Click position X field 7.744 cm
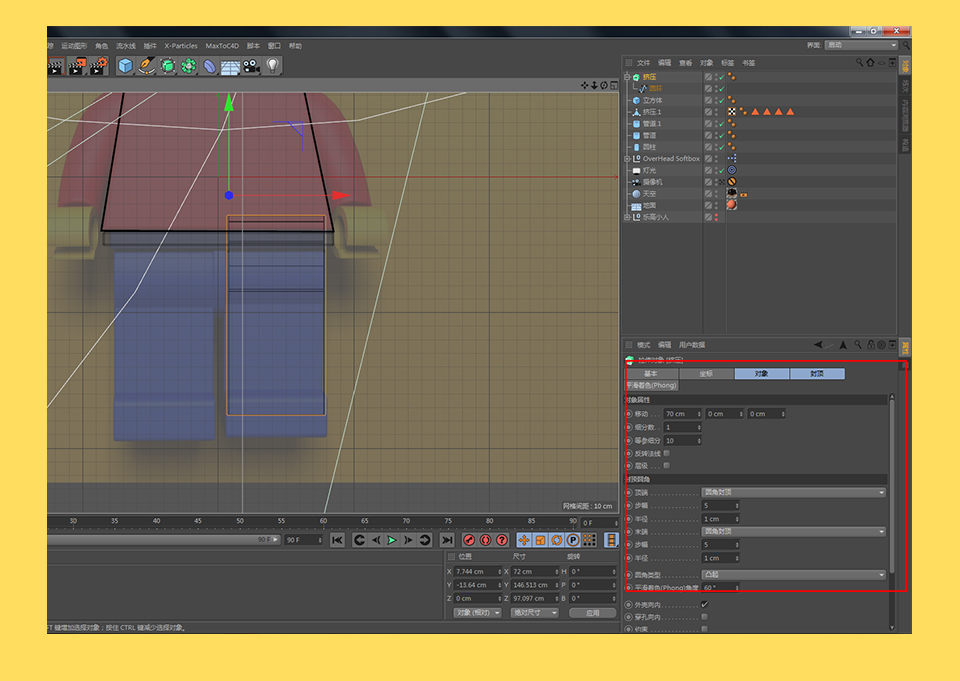This screenshot has height=681, width=960. click(x=478, y=571)
